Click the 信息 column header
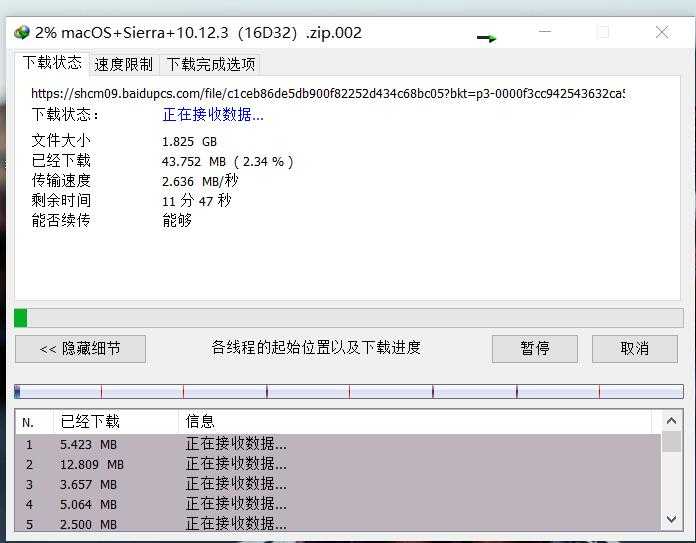Image resolution: width=696 pixels, height=543 pixels. click(x=415, y=422)
